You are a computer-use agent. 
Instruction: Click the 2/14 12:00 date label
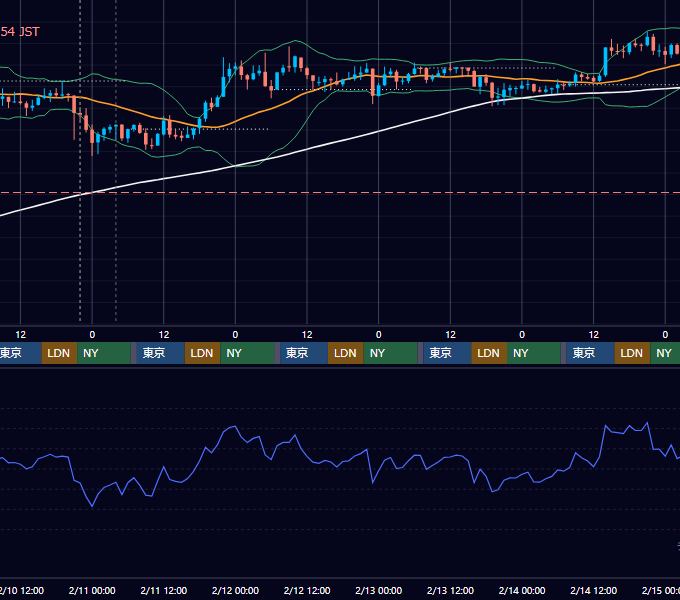(593, 590)
